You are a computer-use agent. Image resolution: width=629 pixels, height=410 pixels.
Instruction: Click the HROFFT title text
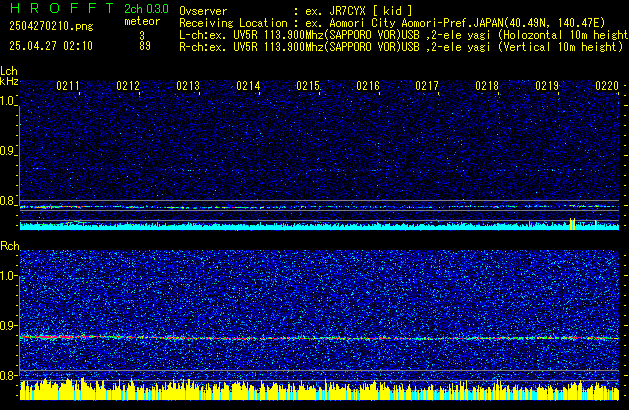tap(62, 8)
